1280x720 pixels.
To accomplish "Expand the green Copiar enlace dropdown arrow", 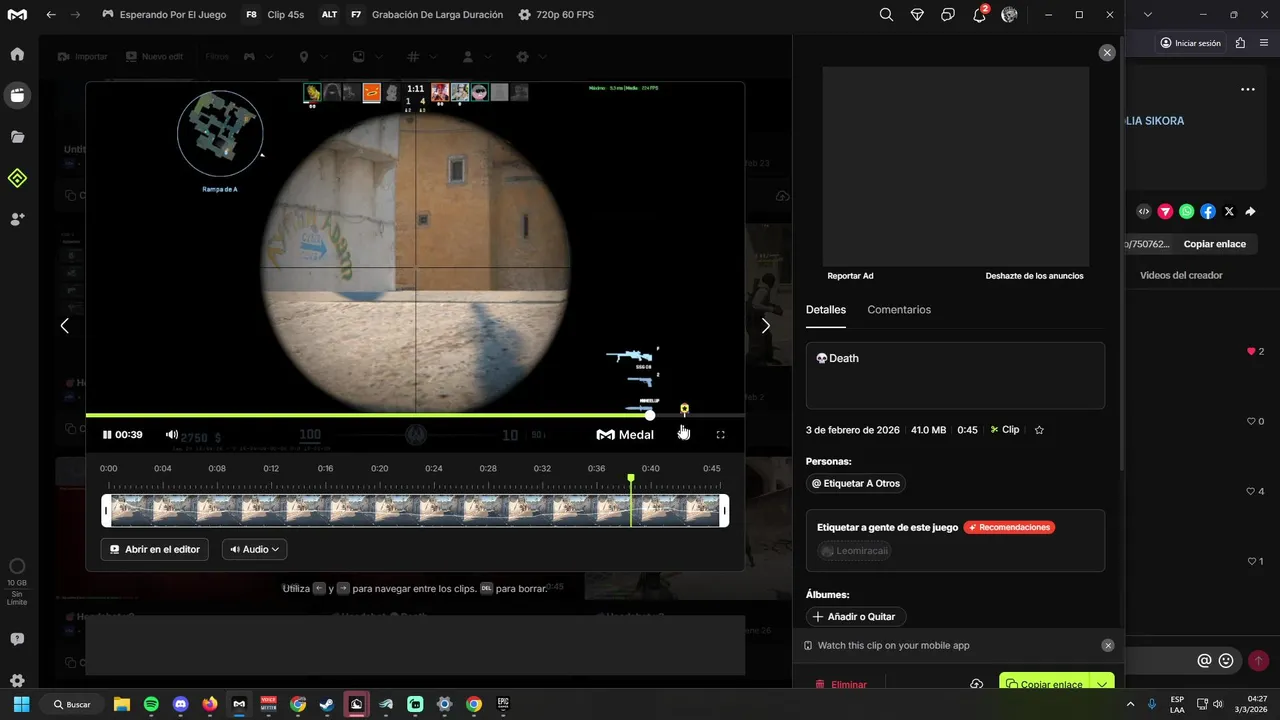I will pyautogui.click(x=1101, y=685).
